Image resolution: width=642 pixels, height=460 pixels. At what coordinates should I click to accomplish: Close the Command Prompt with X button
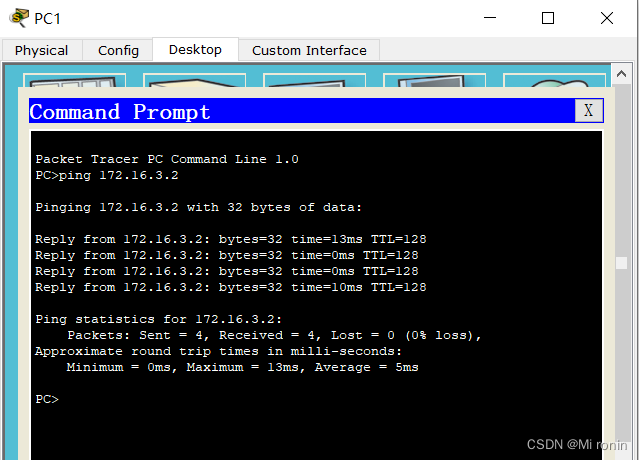588,110
